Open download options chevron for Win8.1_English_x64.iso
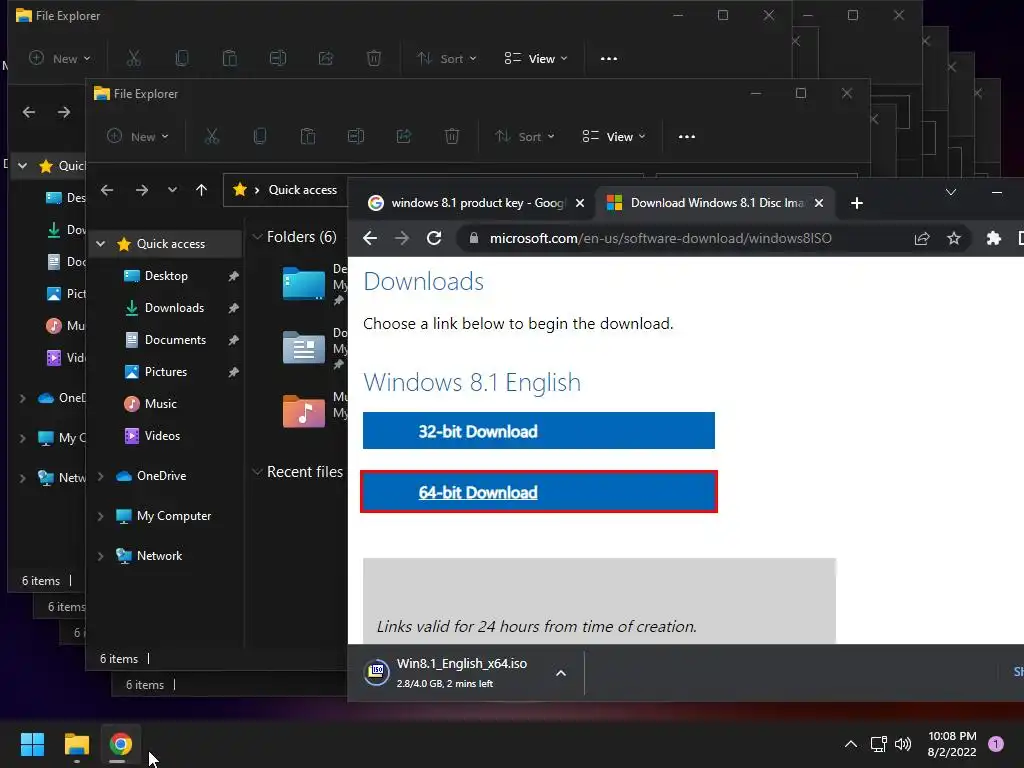1024x768 pixels. pyautogui.click(x=561, y=673)
